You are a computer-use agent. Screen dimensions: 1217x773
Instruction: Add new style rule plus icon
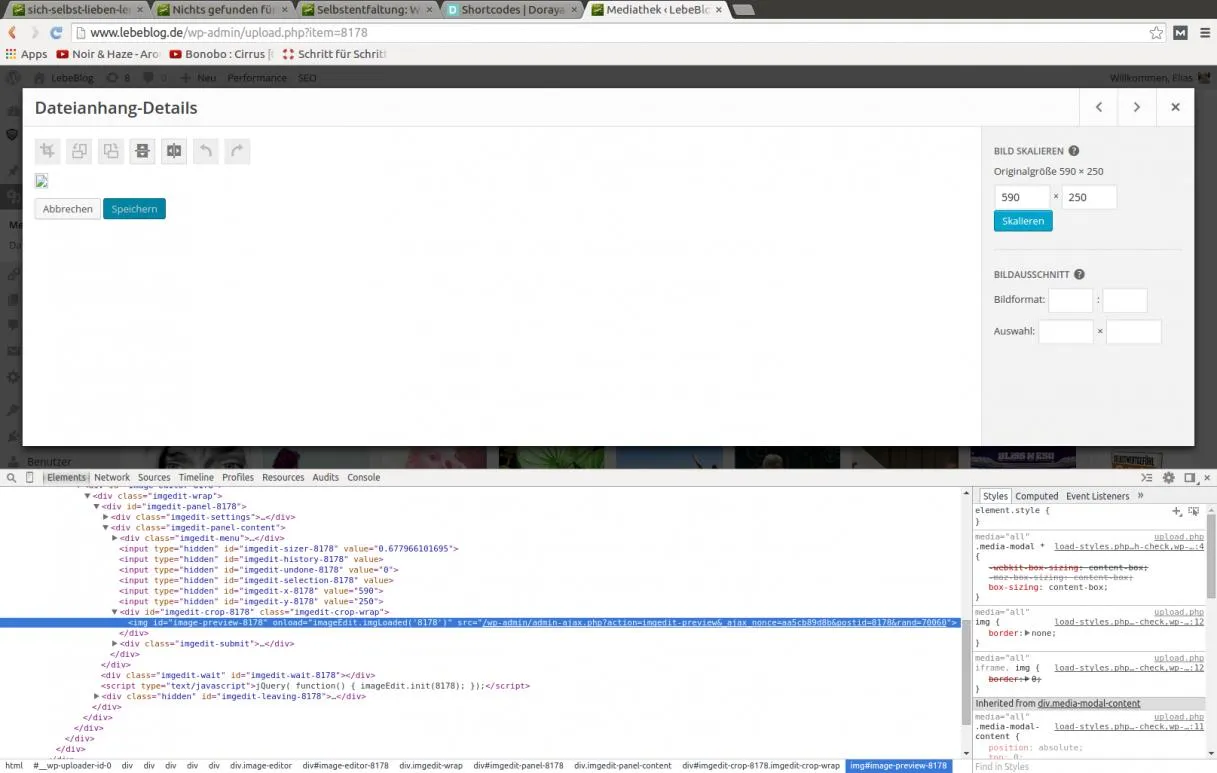tap(1177, 511)
